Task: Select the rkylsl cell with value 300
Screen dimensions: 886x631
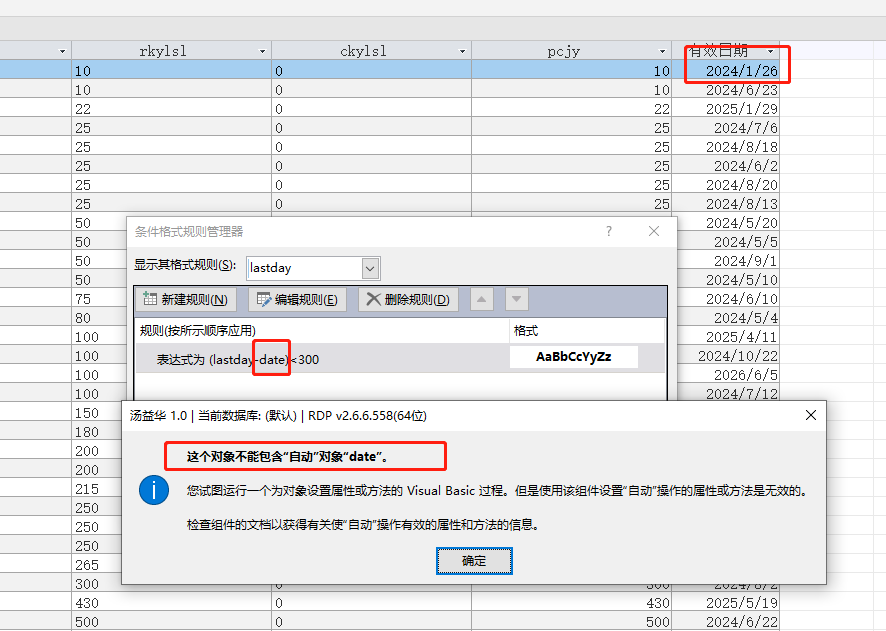Action: (x=97, y=584)
